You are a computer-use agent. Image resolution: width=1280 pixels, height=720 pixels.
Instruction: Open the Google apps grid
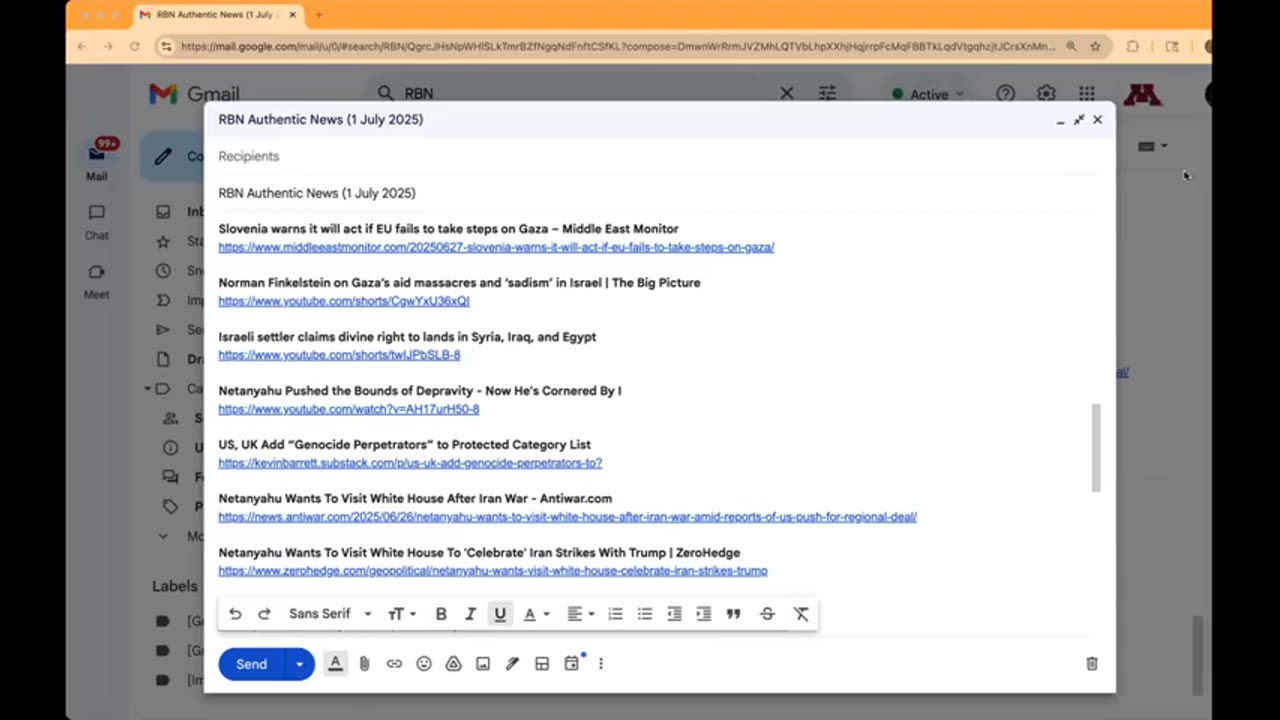coord(1087,93)
